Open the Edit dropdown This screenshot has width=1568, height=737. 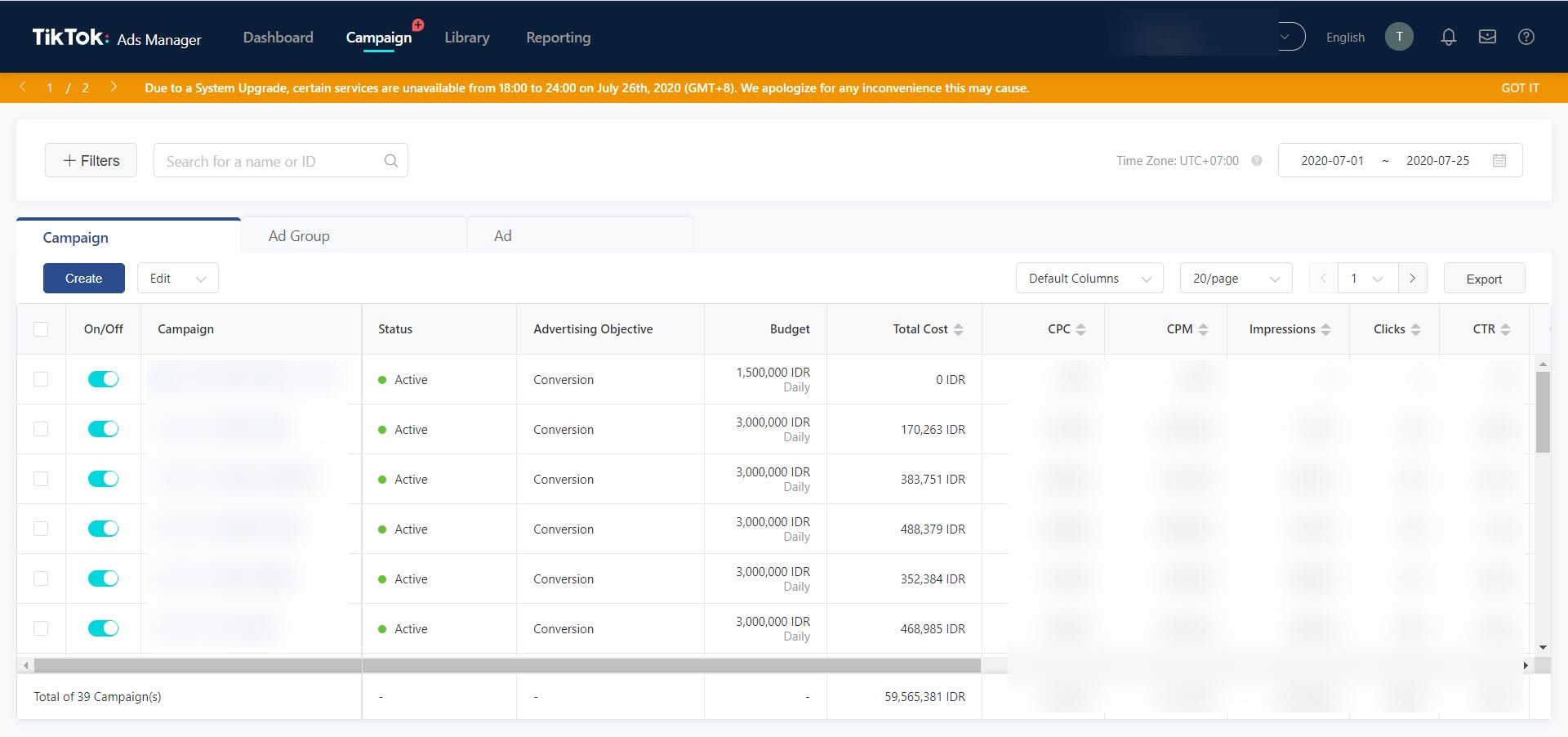[177, 279]
